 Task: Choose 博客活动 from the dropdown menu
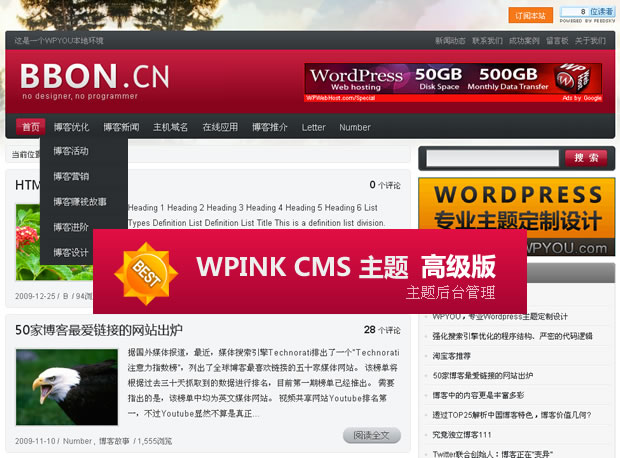71,151
